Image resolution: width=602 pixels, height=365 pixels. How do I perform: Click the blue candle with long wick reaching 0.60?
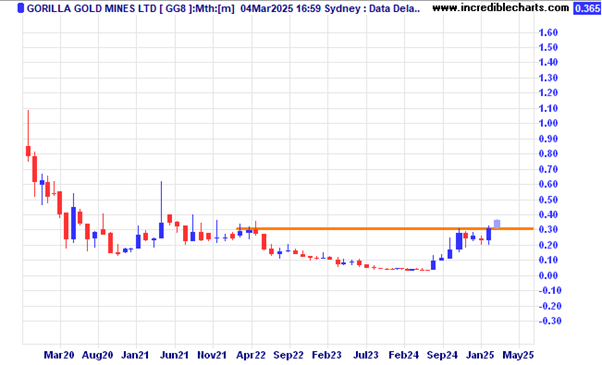pos(161,230)
